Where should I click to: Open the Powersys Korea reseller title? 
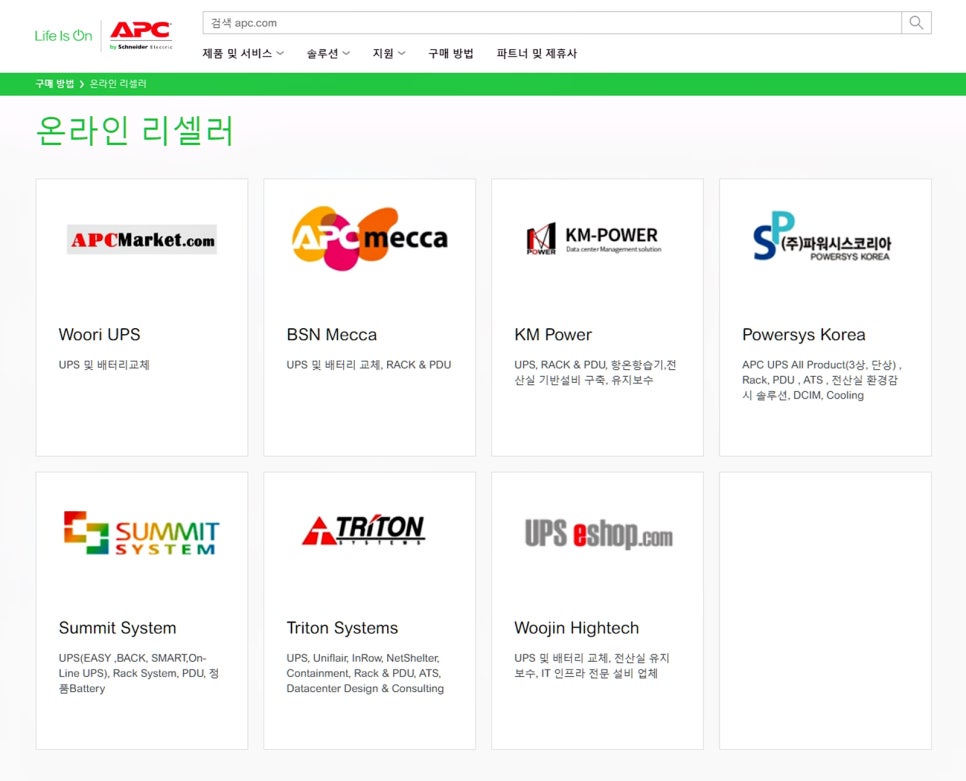pyautogui.click(x=803, y=334)
